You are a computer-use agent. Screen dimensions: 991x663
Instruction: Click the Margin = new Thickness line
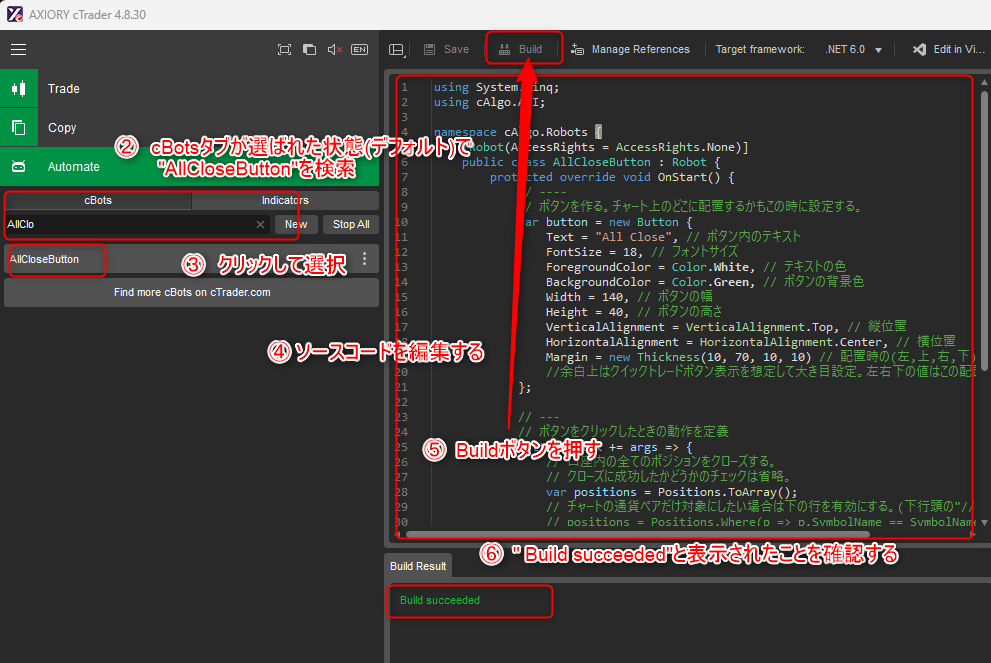[x=760, y=357]
